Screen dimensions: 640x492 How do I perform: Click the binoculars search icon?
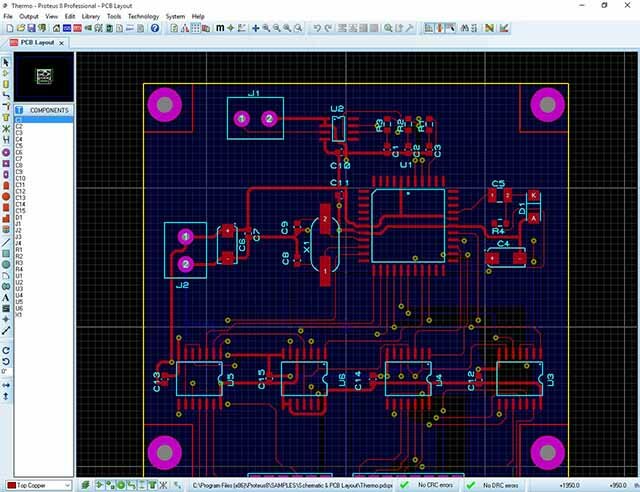coord(464,28)
